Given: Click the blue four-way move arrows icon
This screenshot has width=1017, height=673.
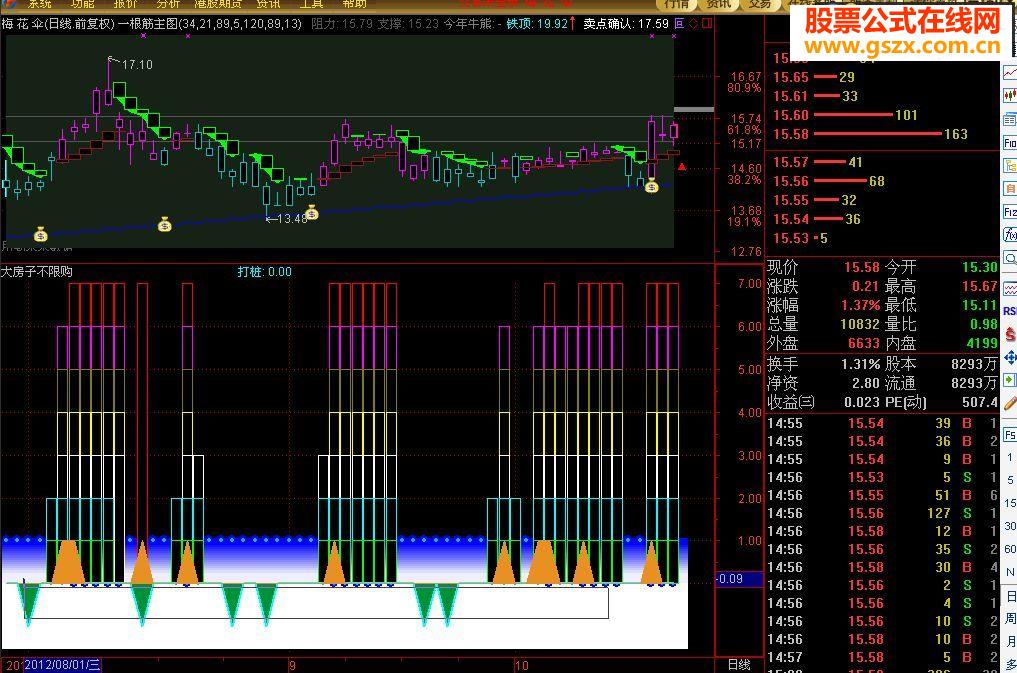Looking at the screenshot, I should coord(1010,357).
